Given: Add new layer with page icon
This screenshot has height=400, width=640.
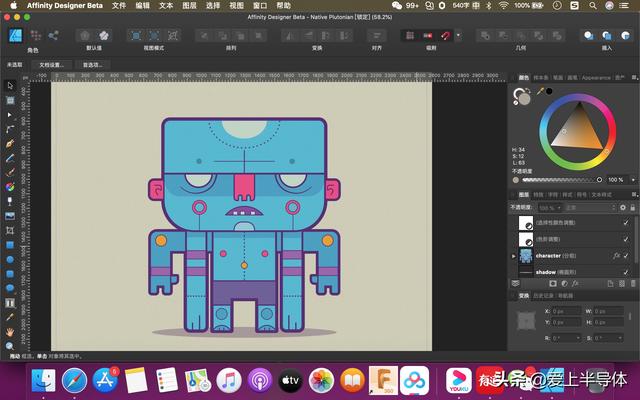Looking at the screenshot, I should coord(611,283).
